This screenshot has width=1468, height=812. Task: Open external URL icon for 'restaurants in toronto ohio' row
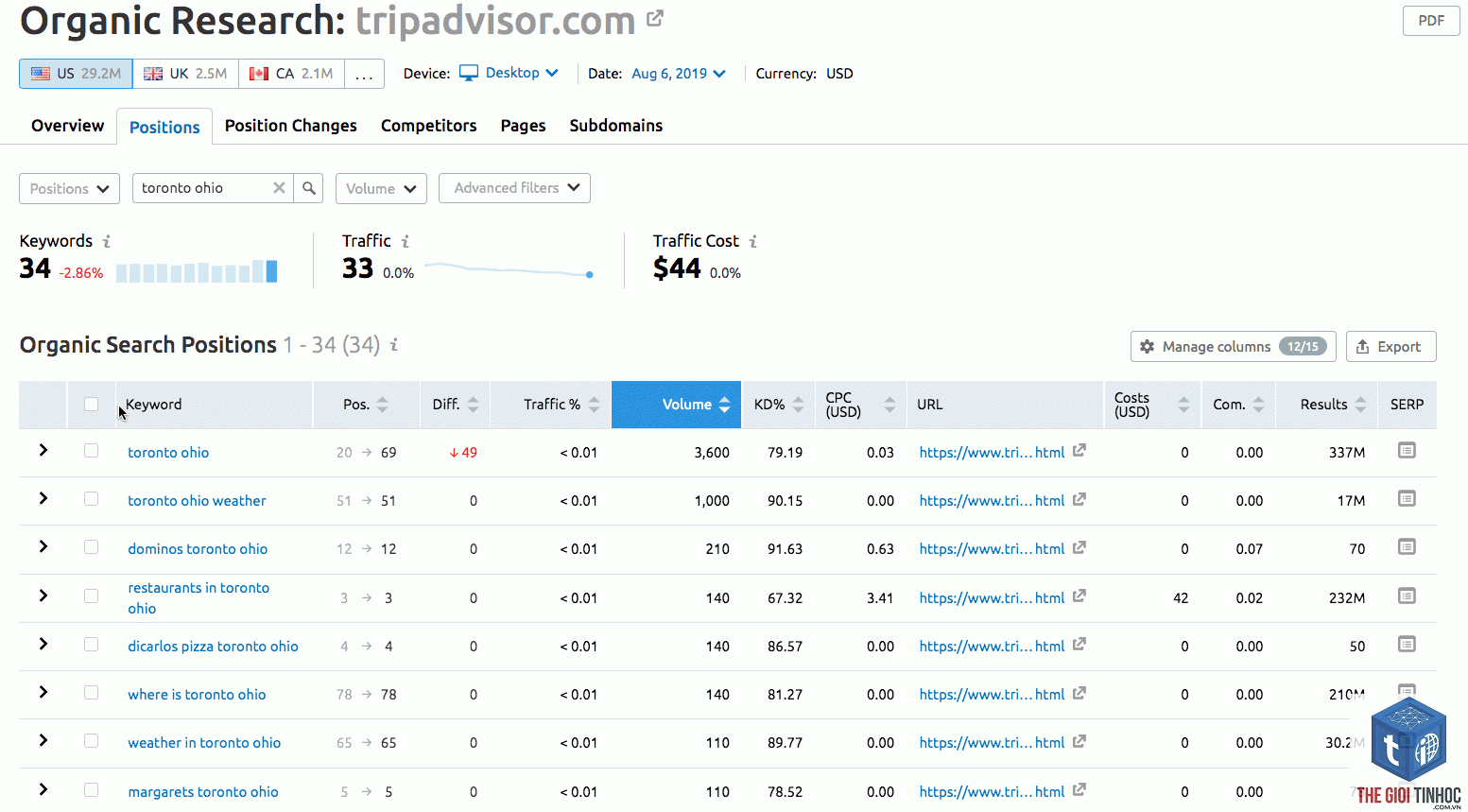(1079, 596)
